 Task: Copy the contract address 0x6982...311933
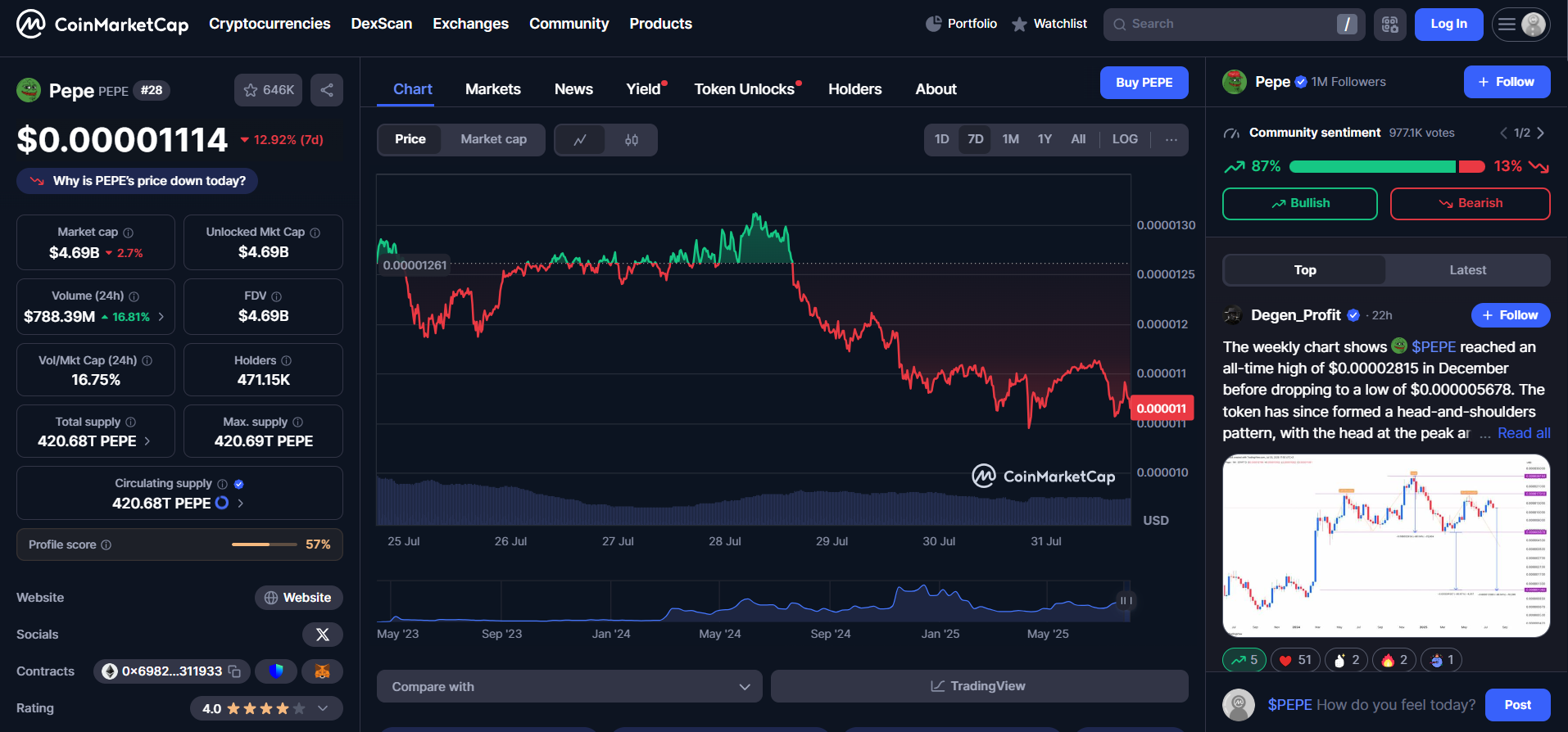pyautogui.click(x=234, y=671)
